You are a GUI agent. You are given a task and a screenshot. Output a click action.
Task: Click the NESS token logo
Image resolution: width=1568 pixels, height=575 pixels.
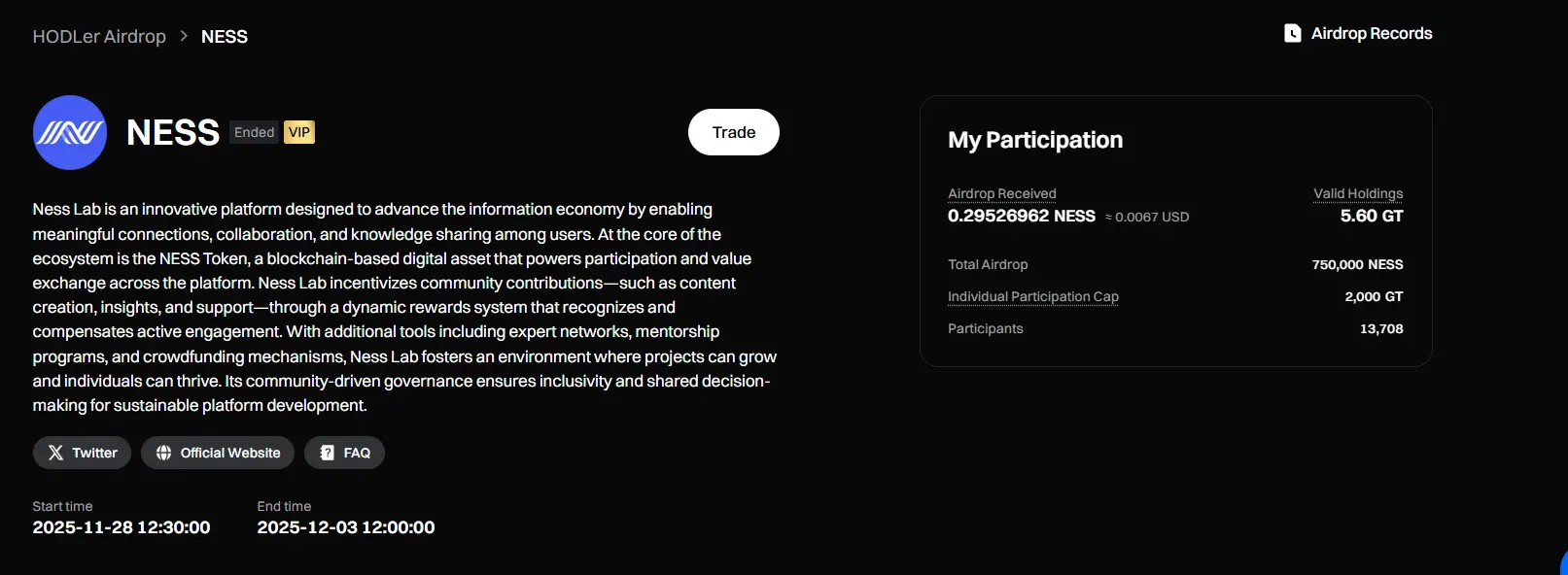coord(70,132)
